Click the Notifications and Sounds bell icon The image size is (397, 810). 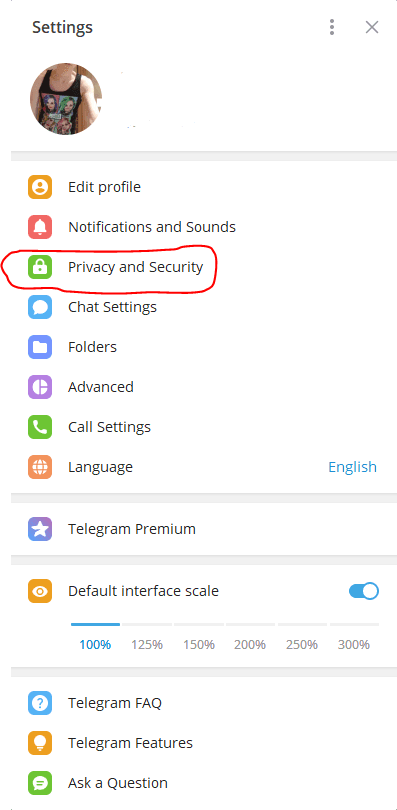(40, 227)
